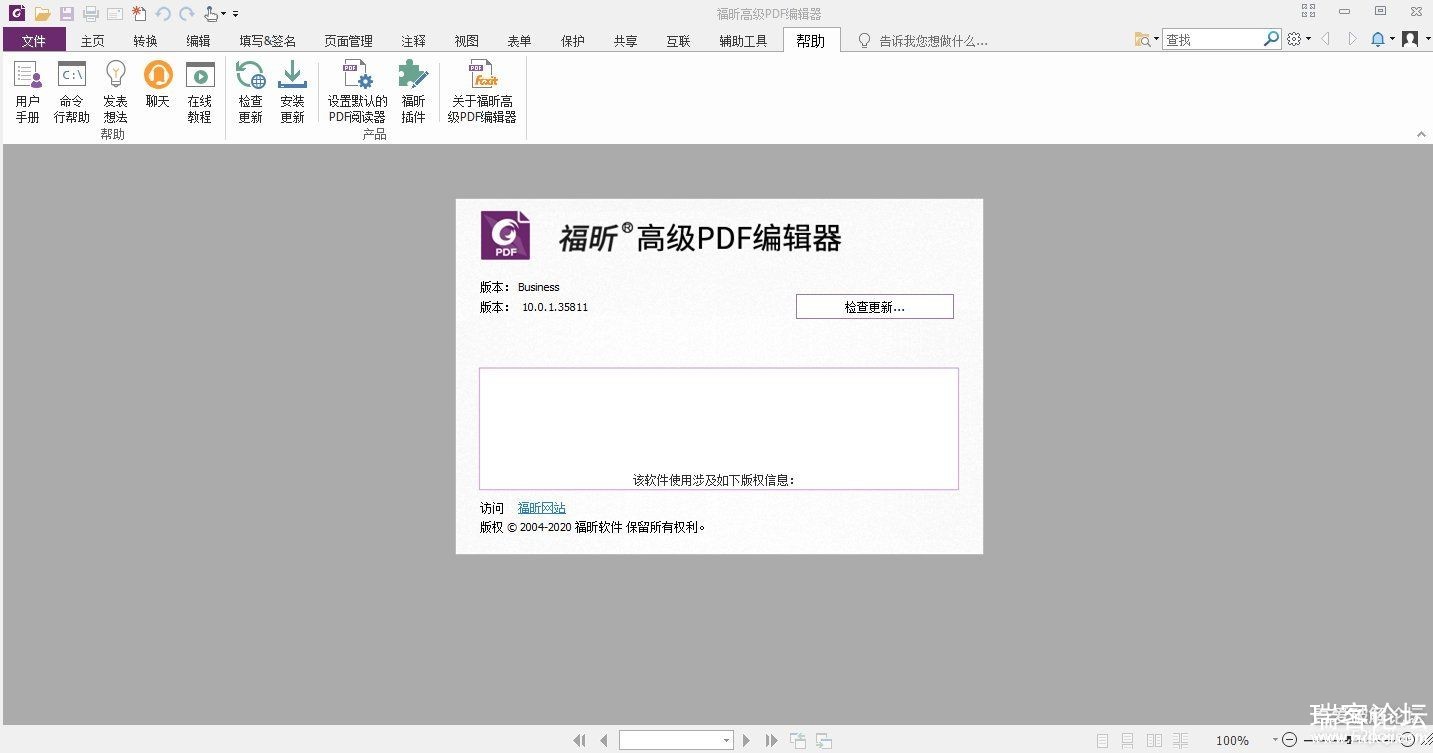Switch to continuous page view
This screenshot has height=753, width=1433.
pyautogui.click(x=1127, y=741)
